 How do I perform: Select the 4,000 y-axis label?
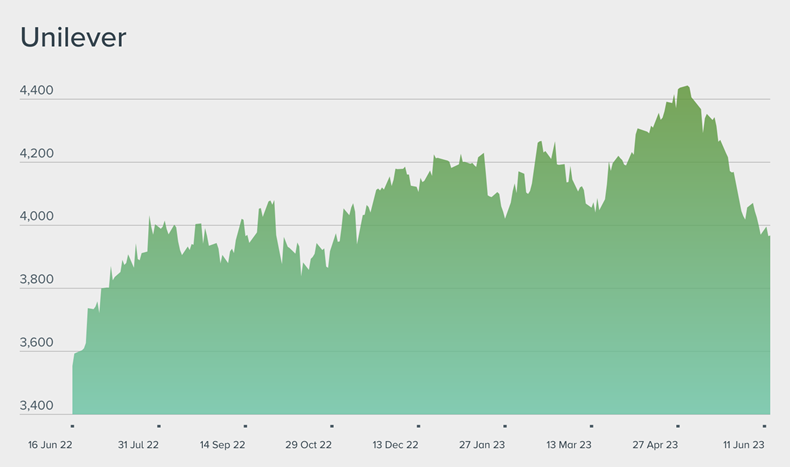click(37, 216)
